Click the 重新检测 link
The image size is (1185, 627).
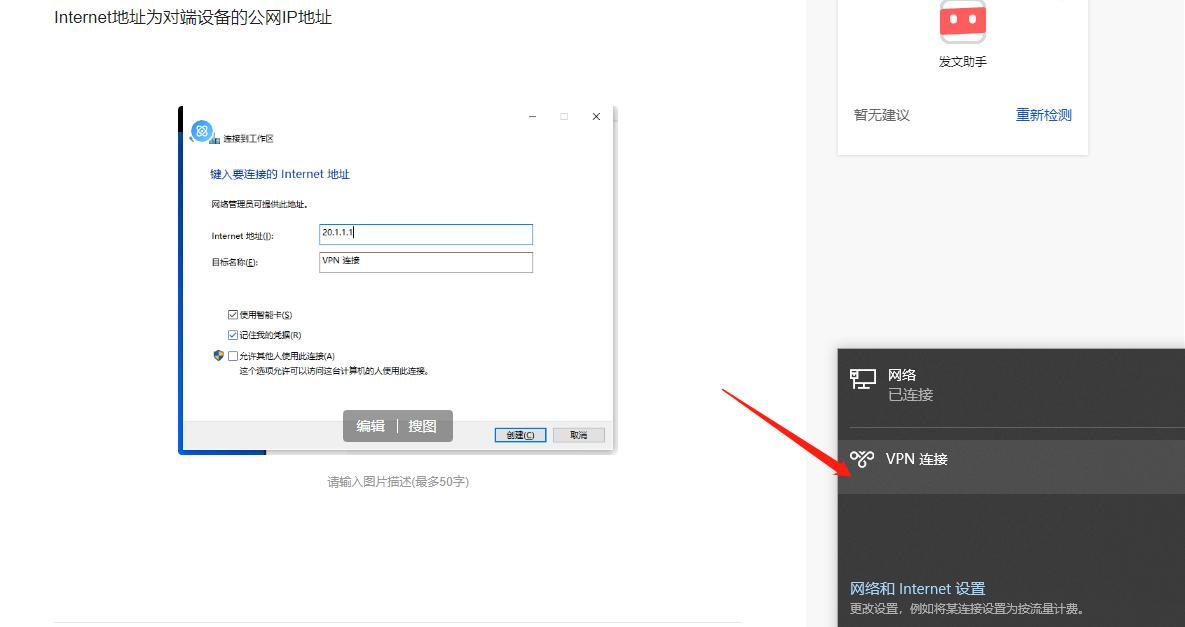tap(1043, 114)
